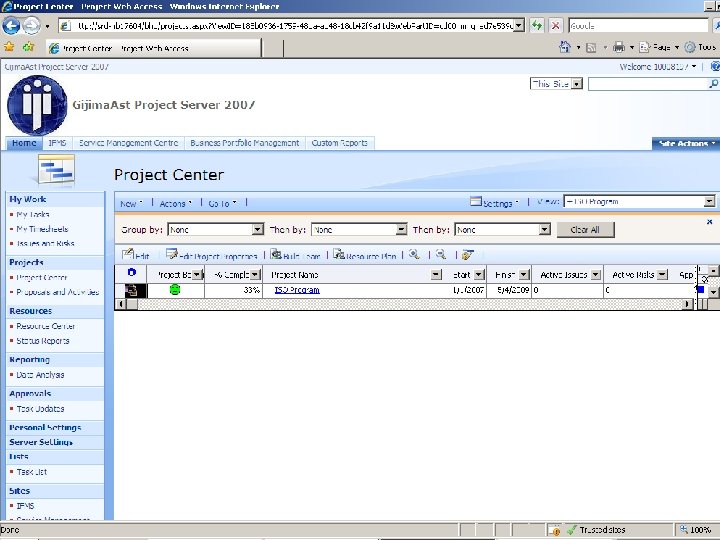Image resolution: width=720 pixels, height=540 pixels.
Task: Click the RSS feeds icon in the command bar
Action: pos(591,47)
